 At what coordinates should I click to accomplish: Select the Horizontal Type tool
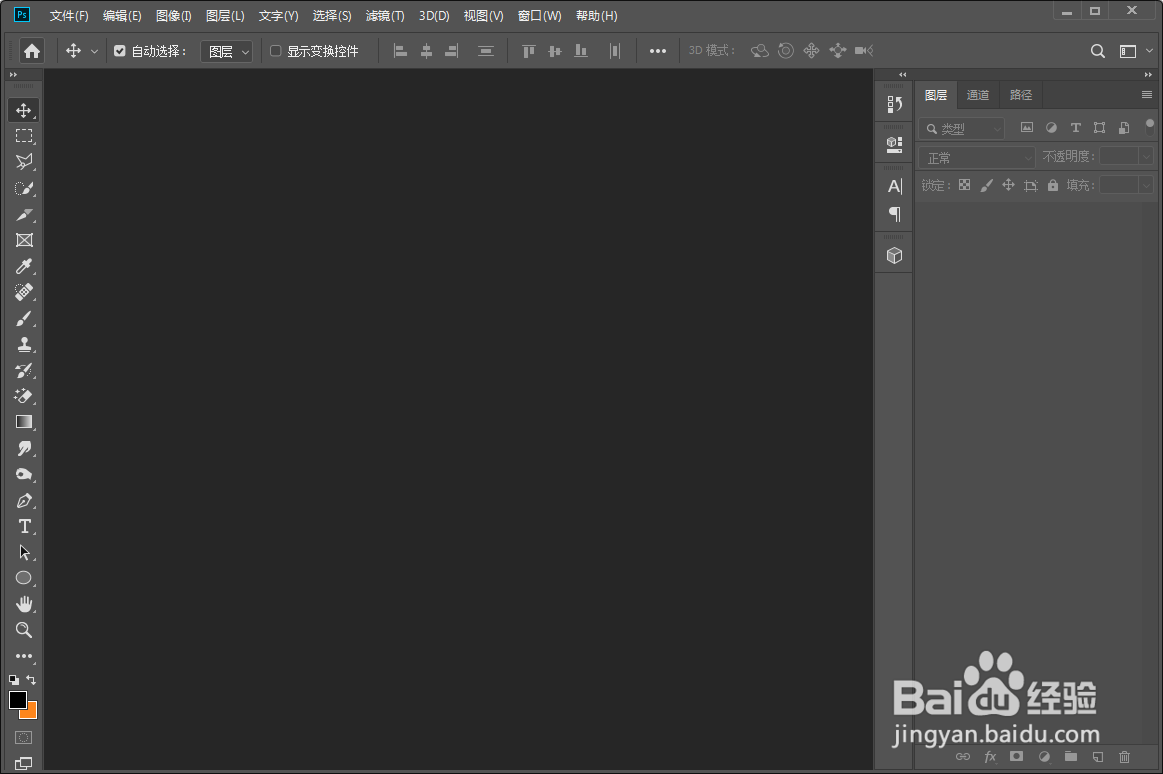coord(24,526)
